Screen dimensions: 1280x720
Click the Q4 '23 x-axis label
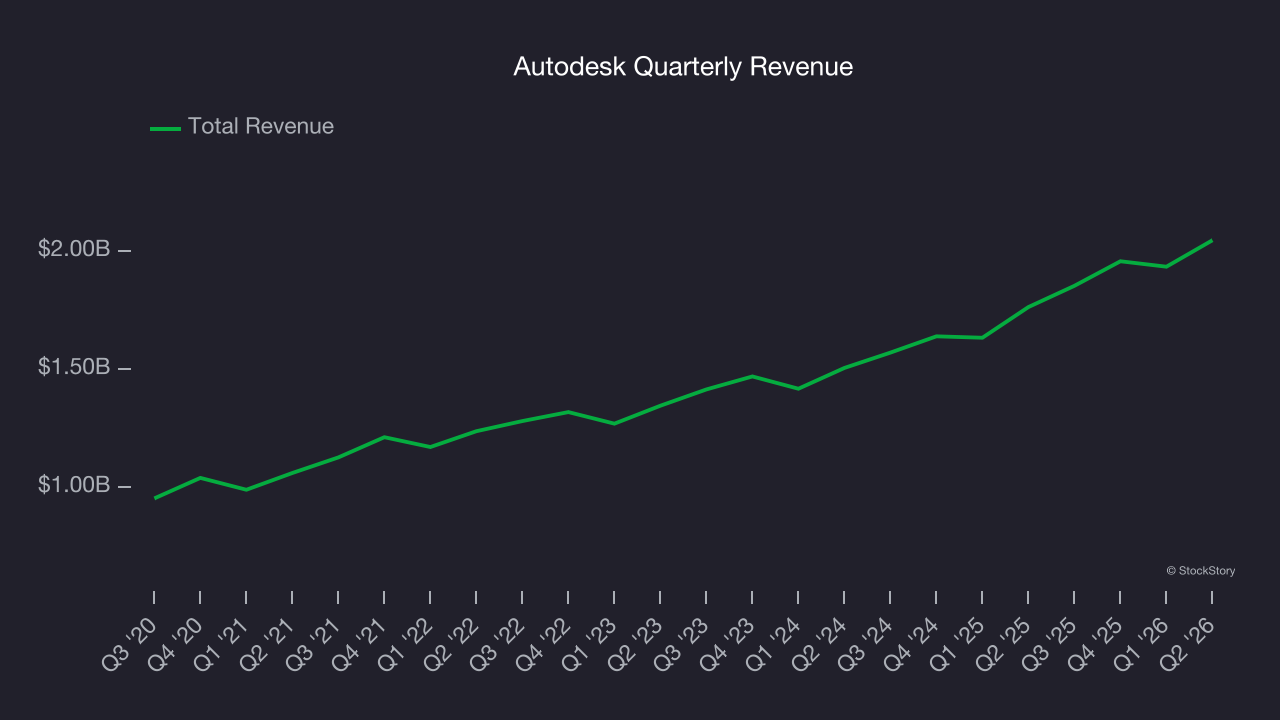pos(729,643)
